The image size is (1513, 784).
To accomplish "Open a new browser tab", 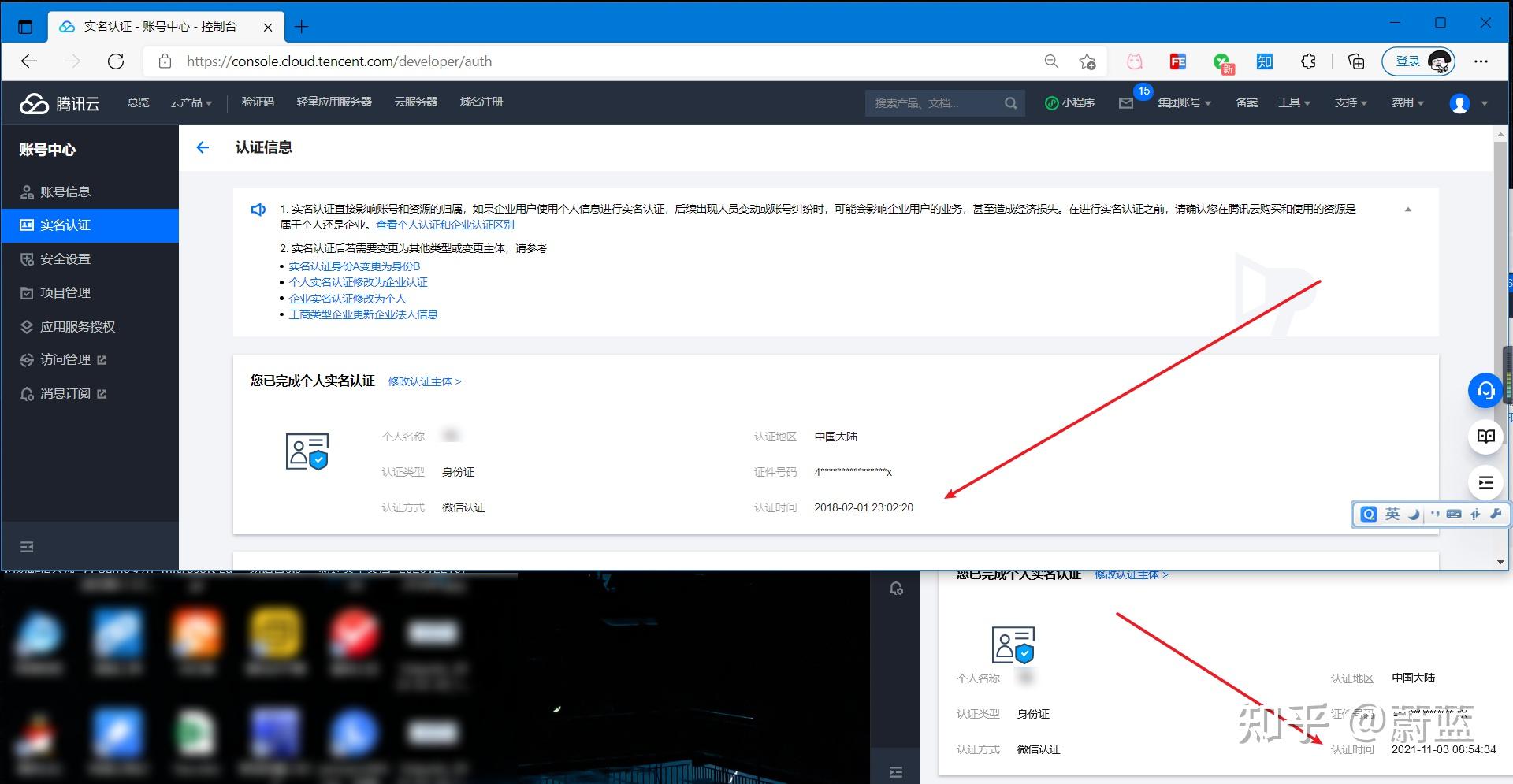I will click(x=301, y=27).
